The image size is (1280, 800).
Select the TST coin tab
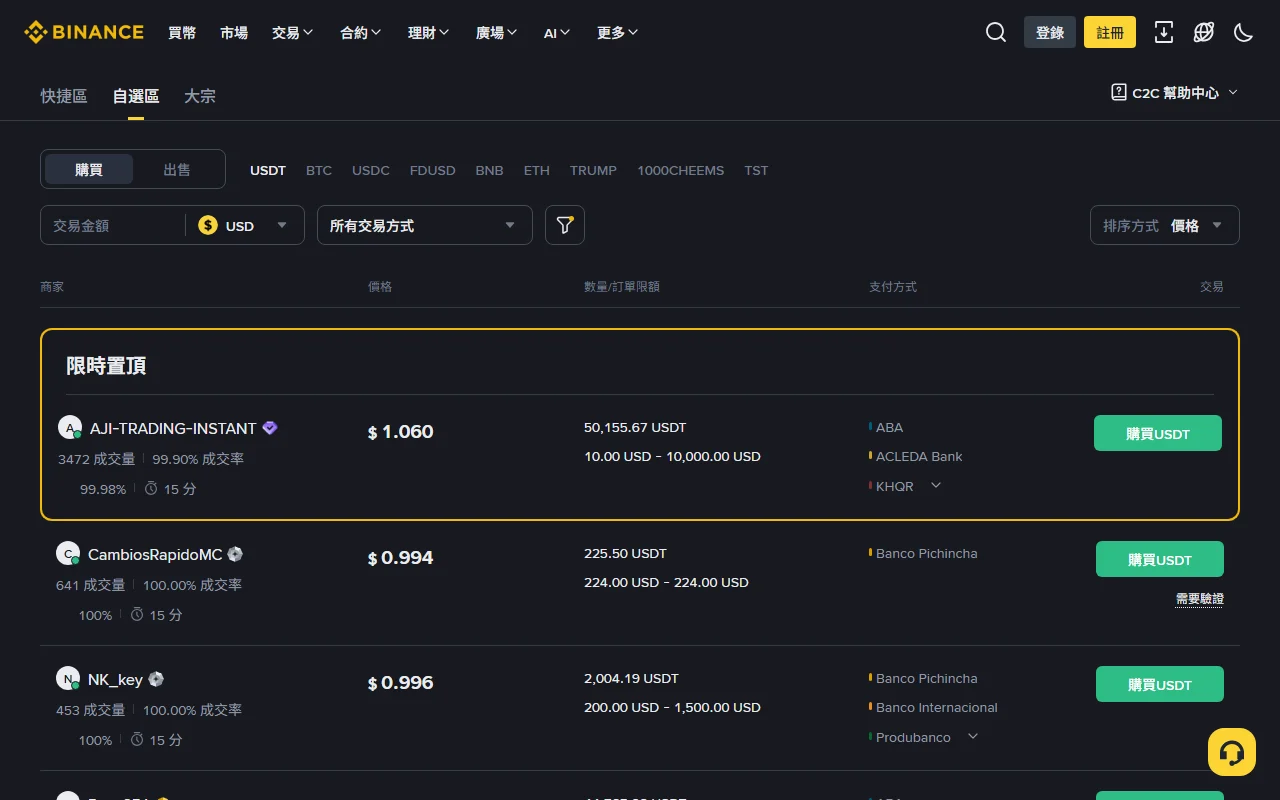pos(756,170)
